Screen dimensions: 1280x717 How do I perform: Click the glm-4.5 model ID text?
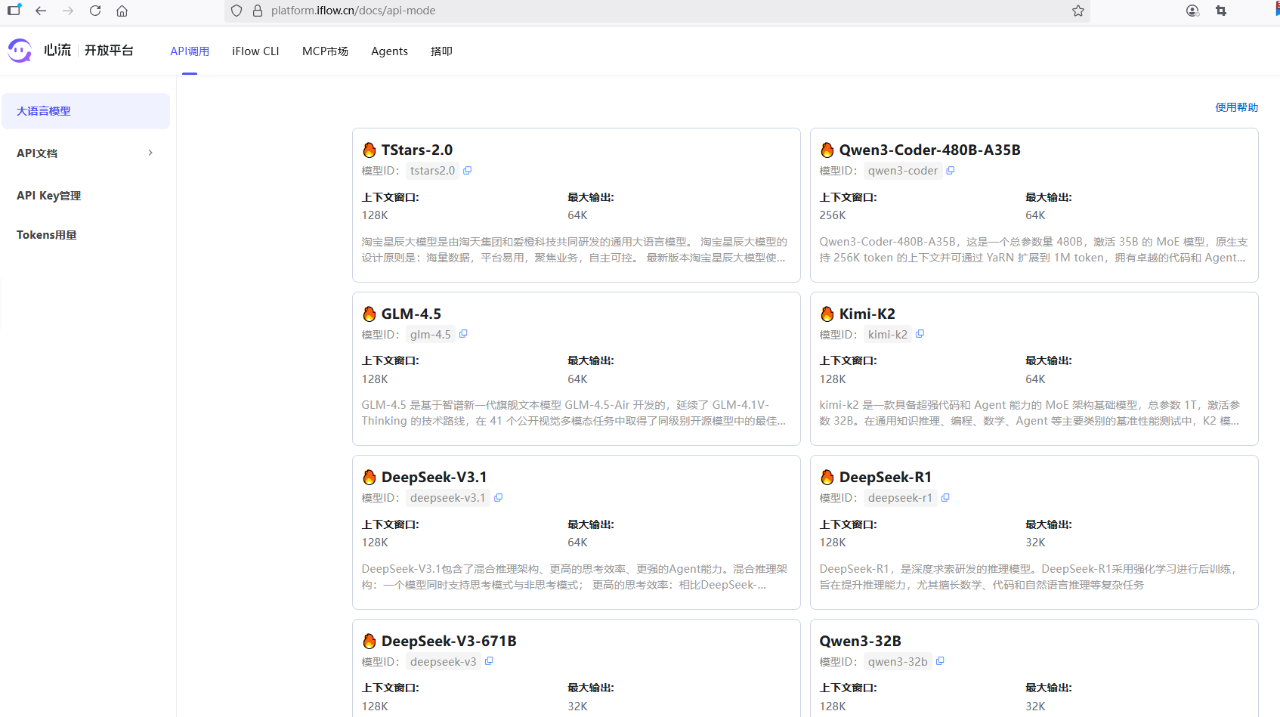pos(431,334)
